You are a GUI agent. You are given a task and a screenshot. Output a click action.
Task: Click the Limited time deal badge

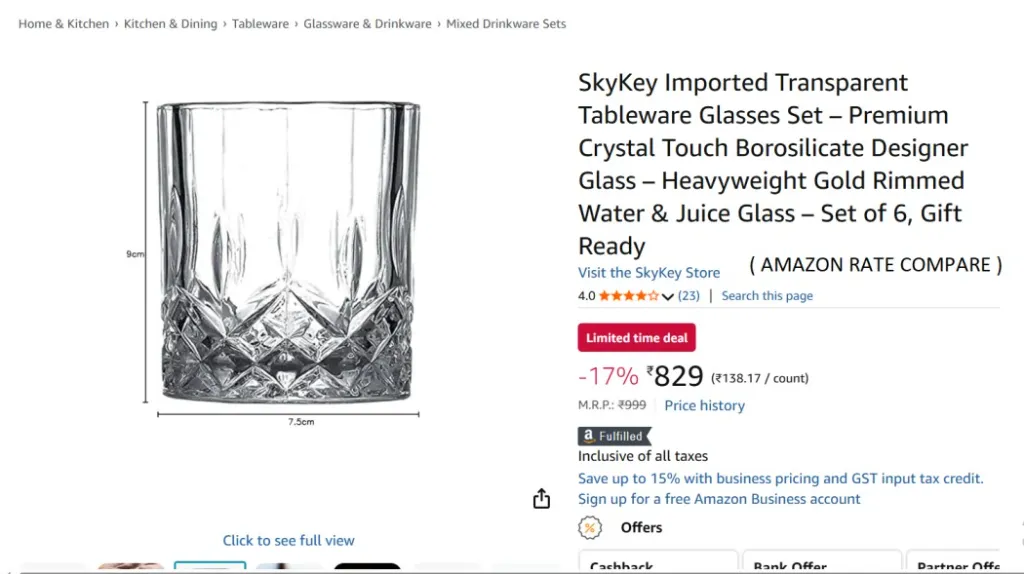click(636, 338)
